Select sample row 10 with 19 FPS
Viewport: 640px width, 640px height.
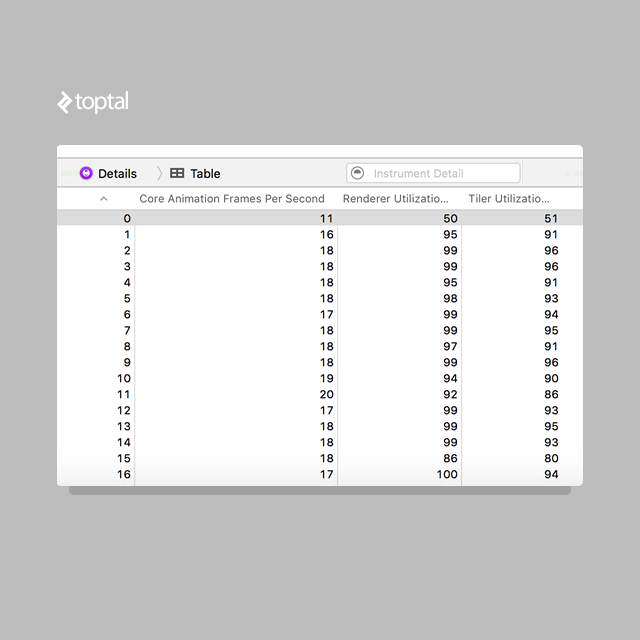320,378
